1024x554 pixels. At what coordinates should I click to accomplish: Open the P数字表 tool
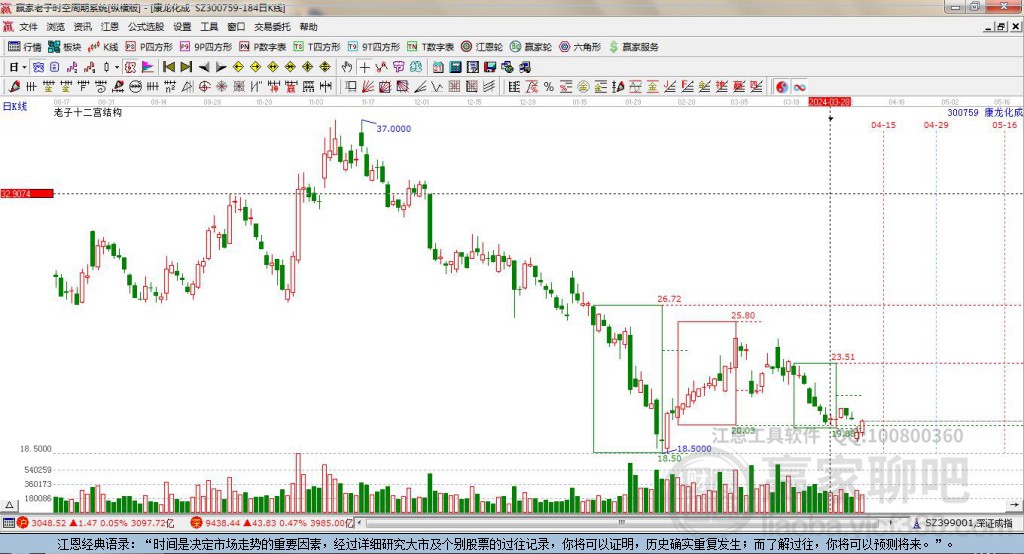point(263,47)
